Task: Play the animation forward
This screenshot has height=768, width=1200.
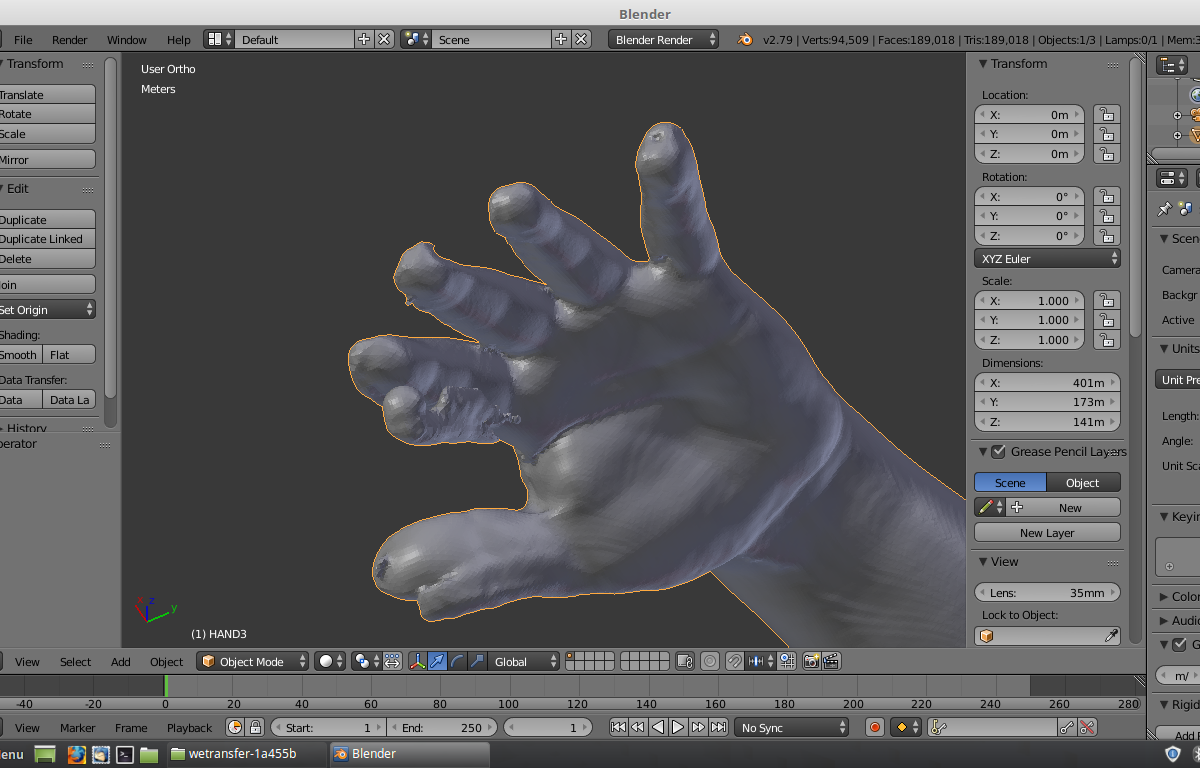Action: (x=678, y=727)
